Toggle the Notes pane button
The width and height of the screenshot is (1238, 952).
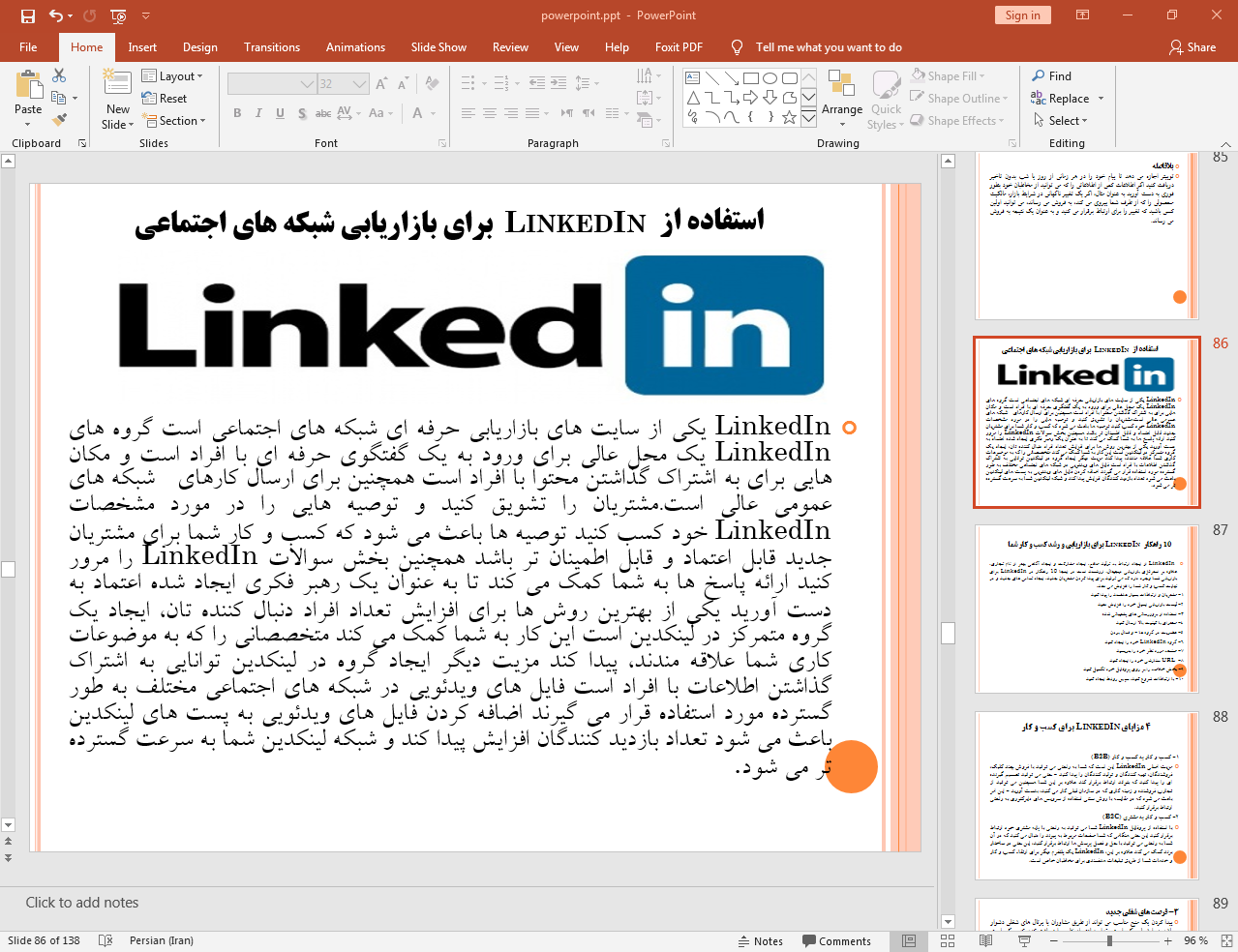pos(761,940)
